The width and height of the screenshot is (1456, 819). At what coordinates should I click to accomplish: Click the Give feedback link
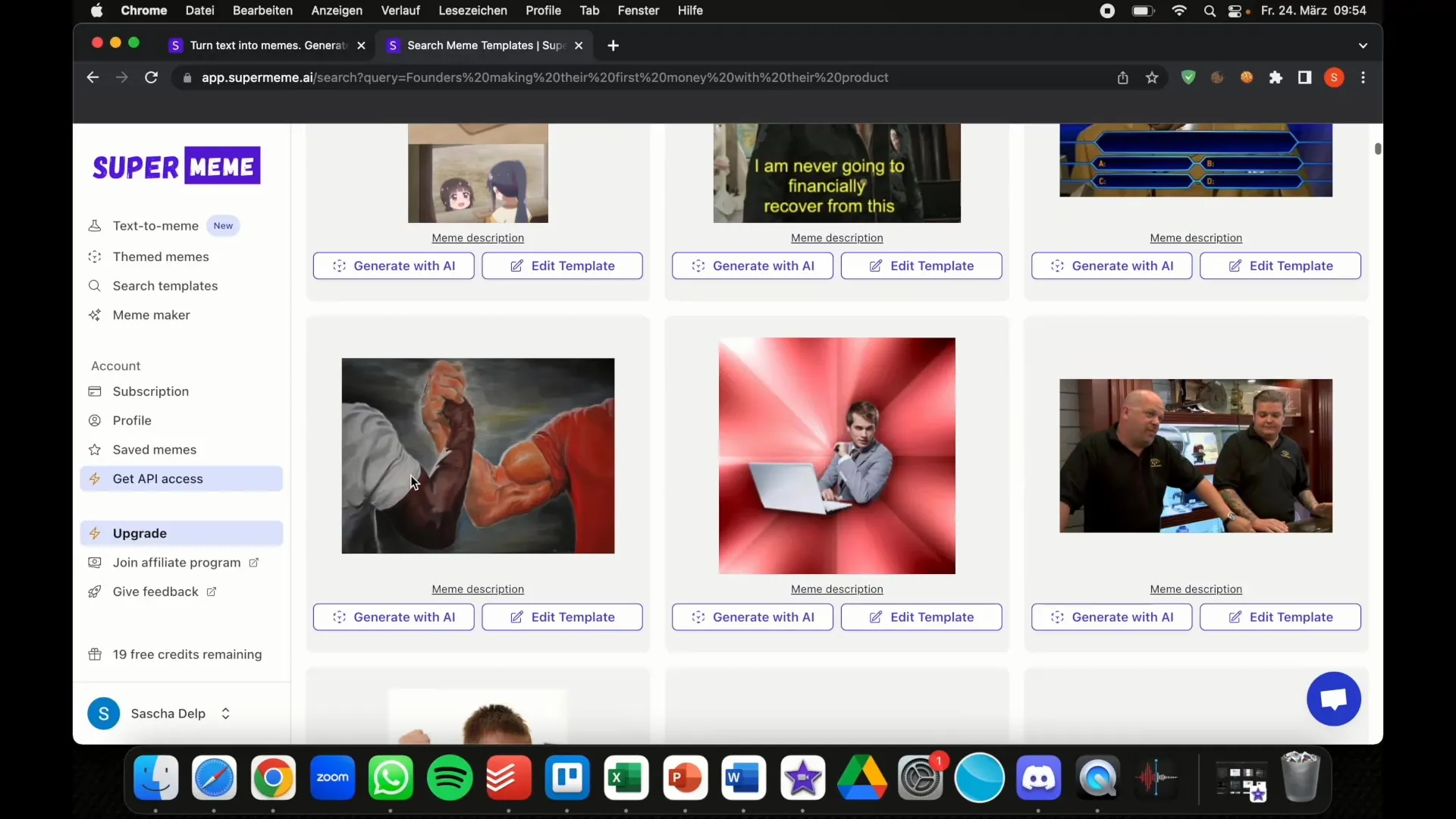[155, 591]
